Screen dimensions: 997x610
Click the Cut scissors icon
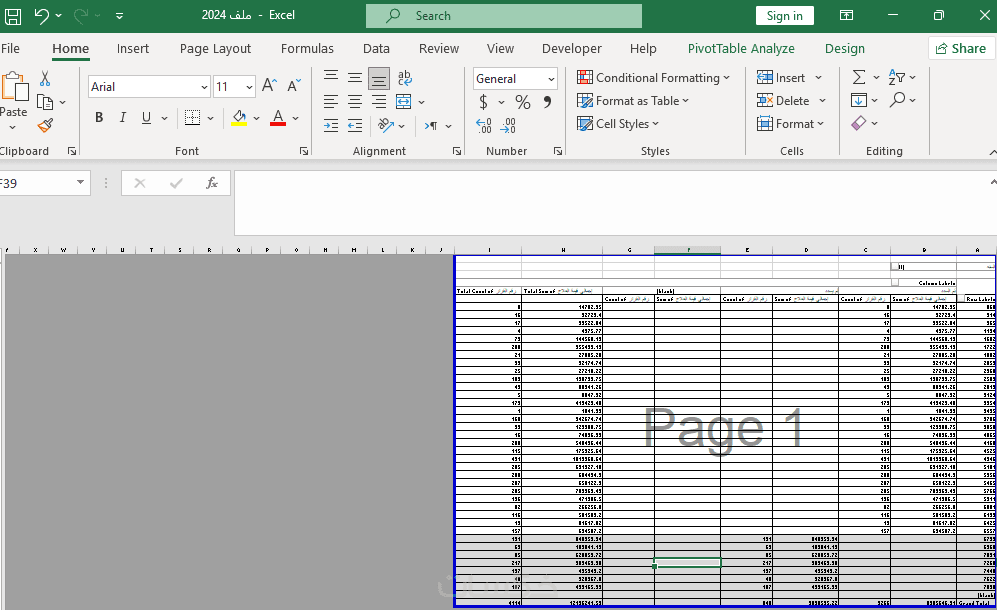[x=45, y=78]
